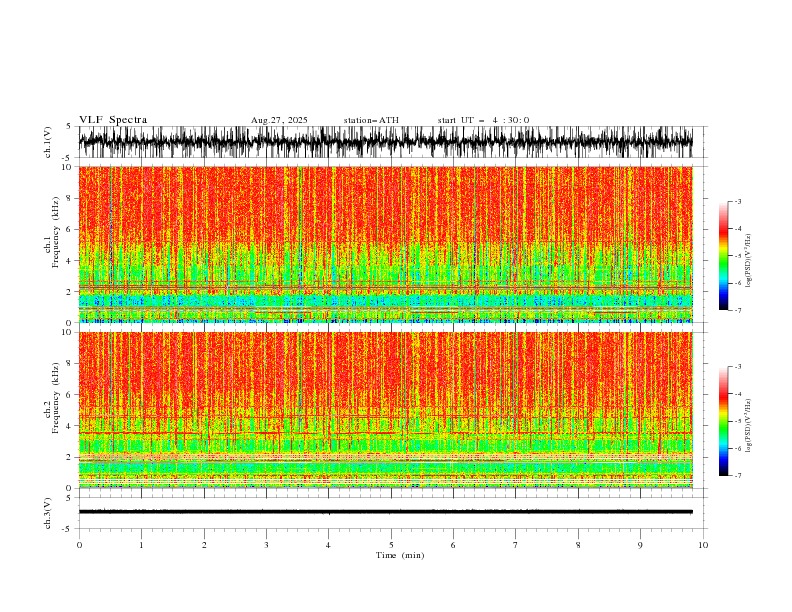Click the log(PSD) label of the upper color bar
Viewport: 792px width, 612px height.
click(x=749, y=261)
